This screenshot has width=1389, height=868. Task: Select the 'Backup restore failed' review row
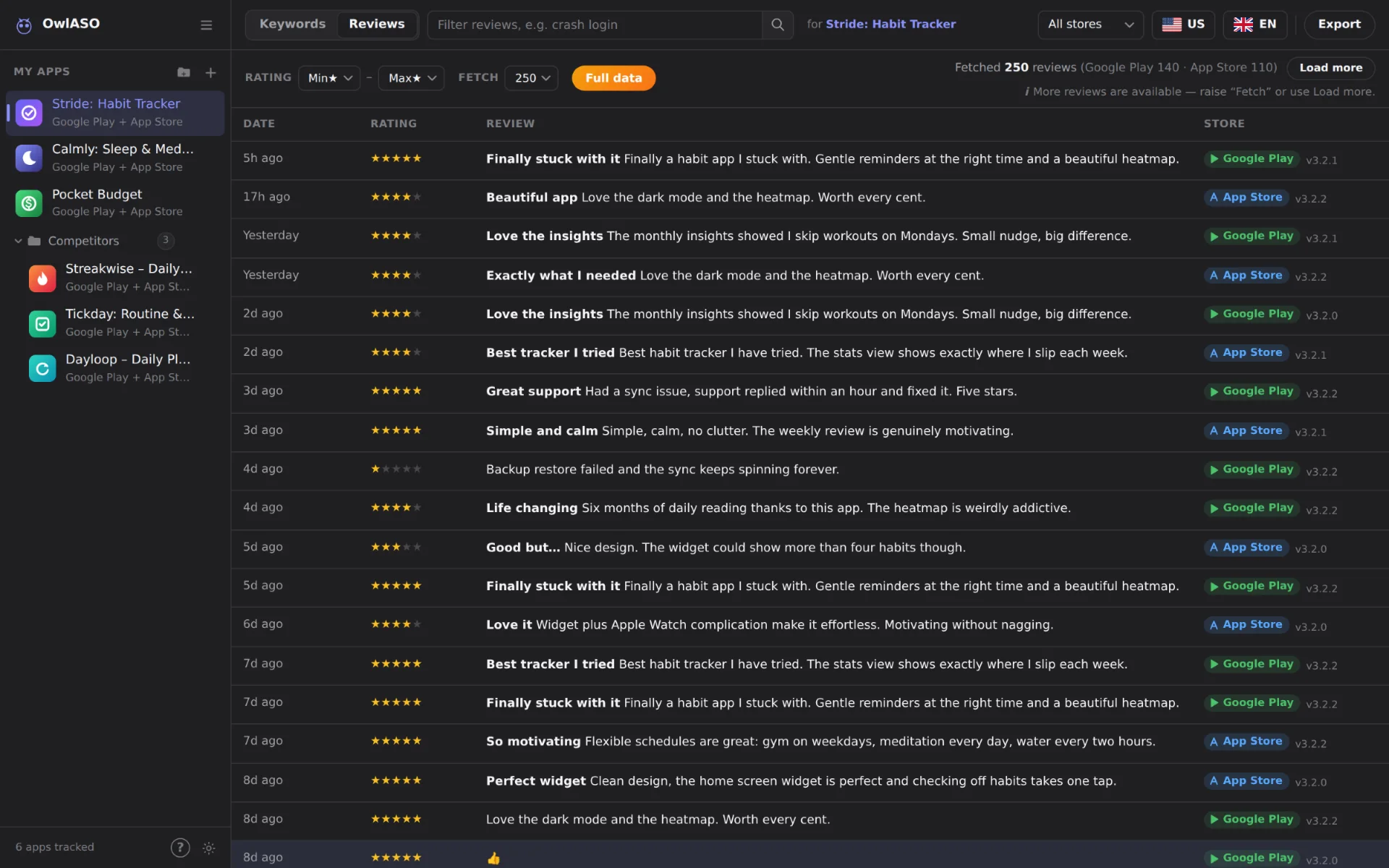[x=810, y=470]
